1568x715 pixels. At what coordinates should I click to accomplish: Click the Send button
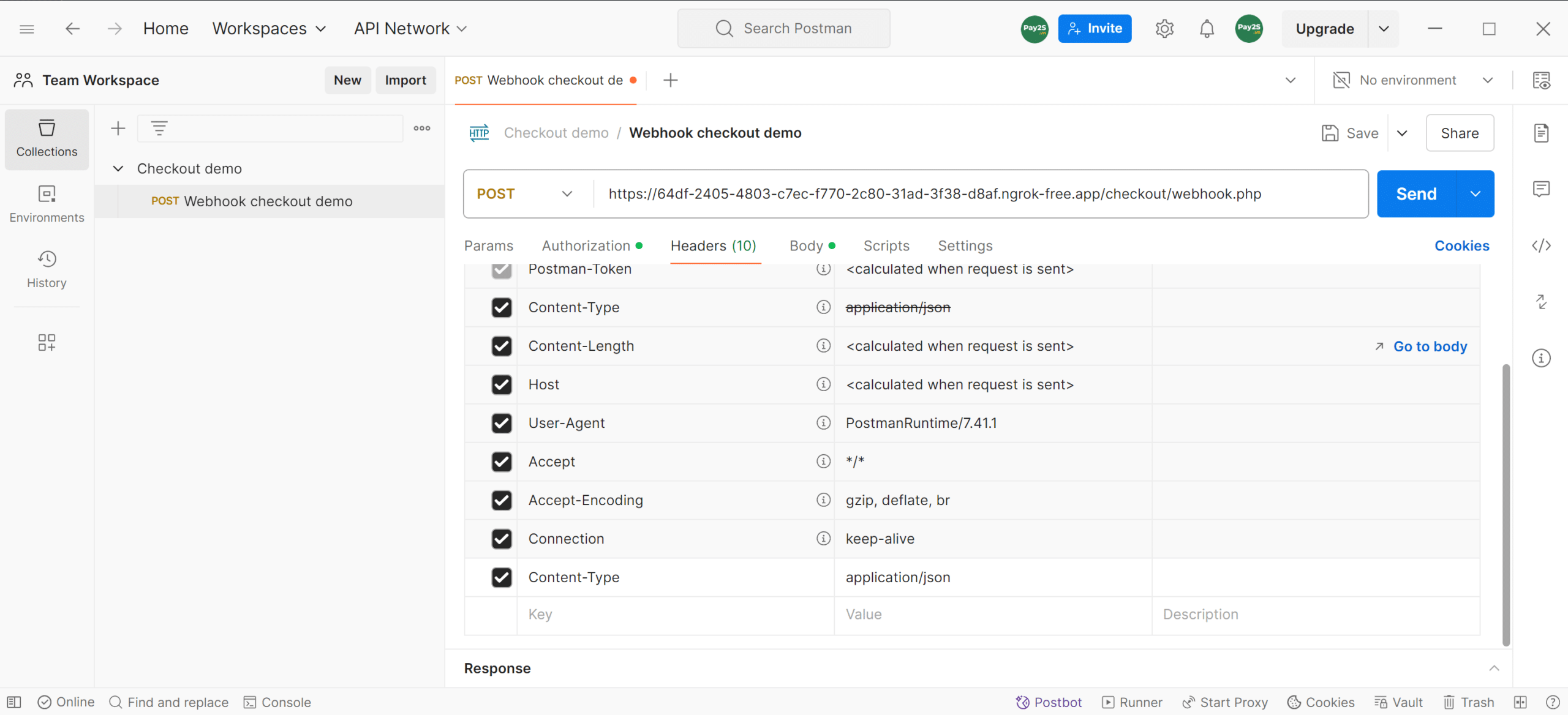[x=1416, y=194]
